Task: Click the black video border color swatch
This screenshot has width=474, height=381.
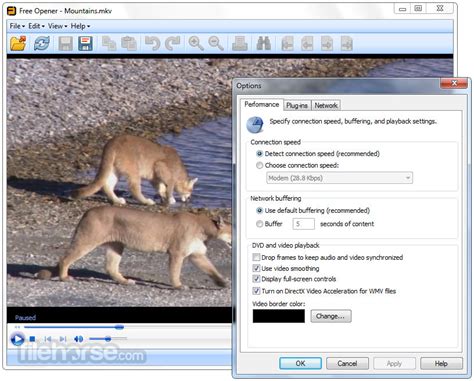Action: [x=279, y=316]
